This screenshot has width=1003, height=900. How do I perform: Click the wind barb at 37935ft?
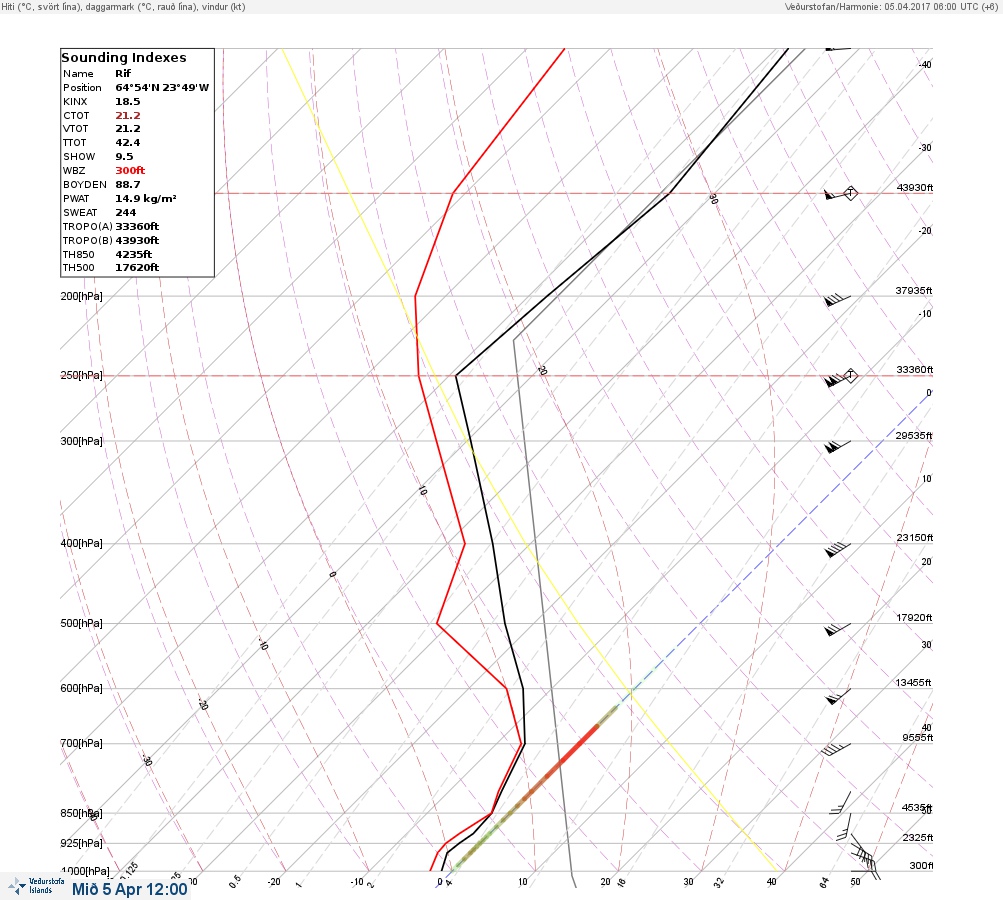837,299
